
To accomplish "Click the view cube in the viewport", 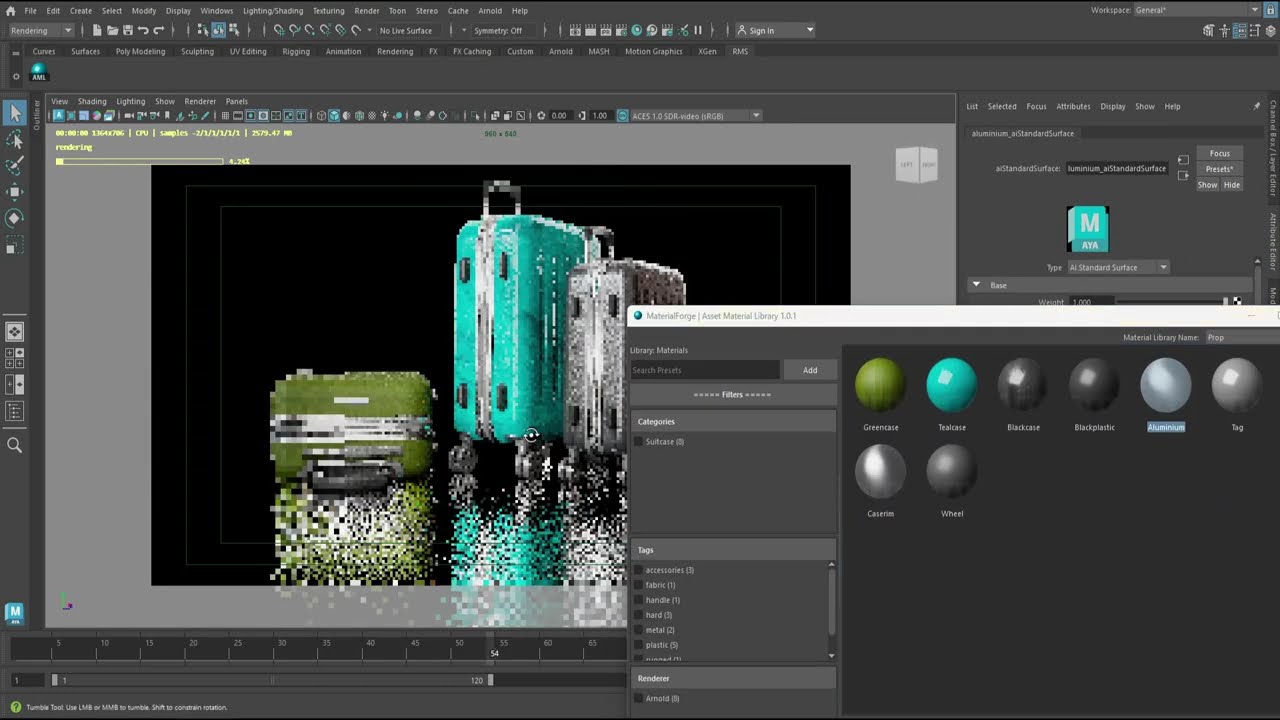I will [917, 165].
